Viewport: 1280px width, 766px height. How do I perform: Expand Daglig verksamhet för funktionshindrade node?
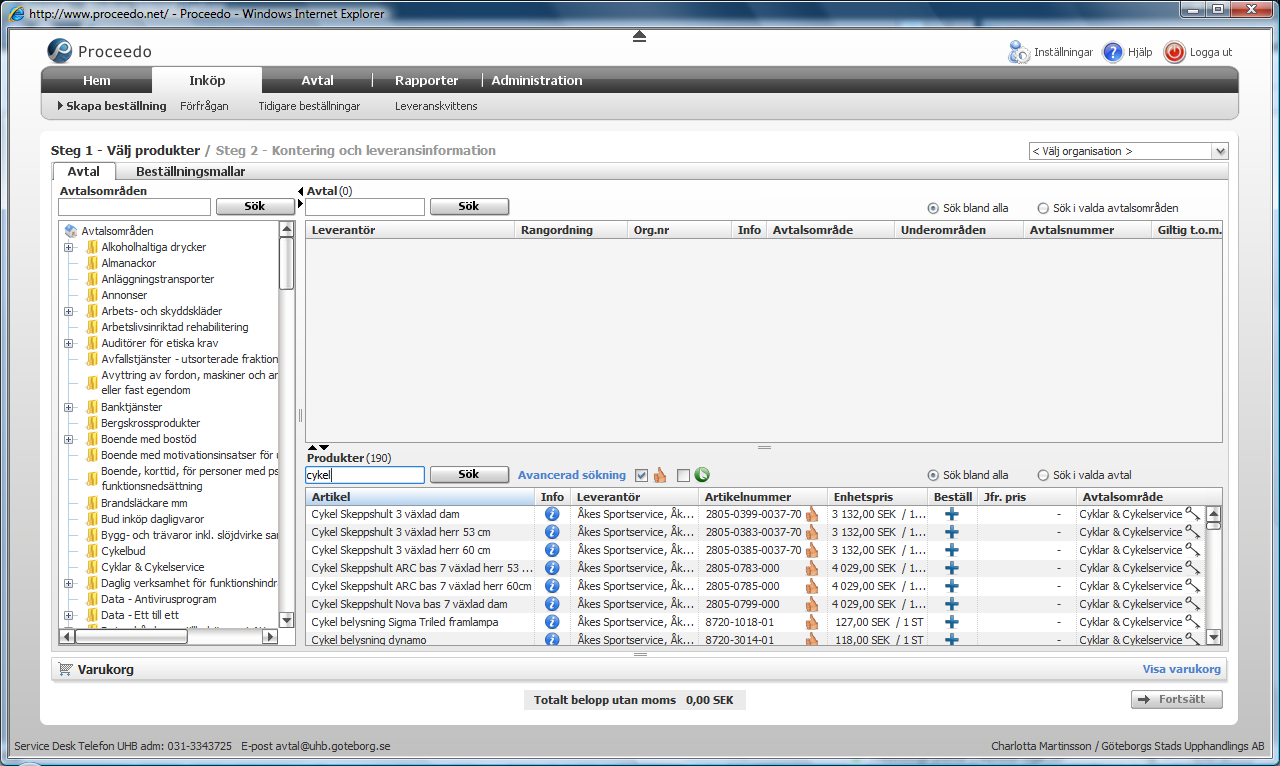pos(69,583)
